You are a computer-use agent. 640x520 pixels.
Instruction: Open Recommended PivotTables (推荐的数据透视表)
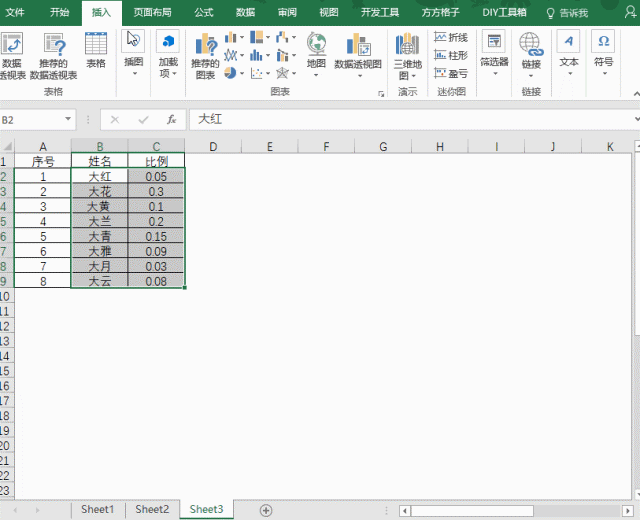(x=53, y=56)
